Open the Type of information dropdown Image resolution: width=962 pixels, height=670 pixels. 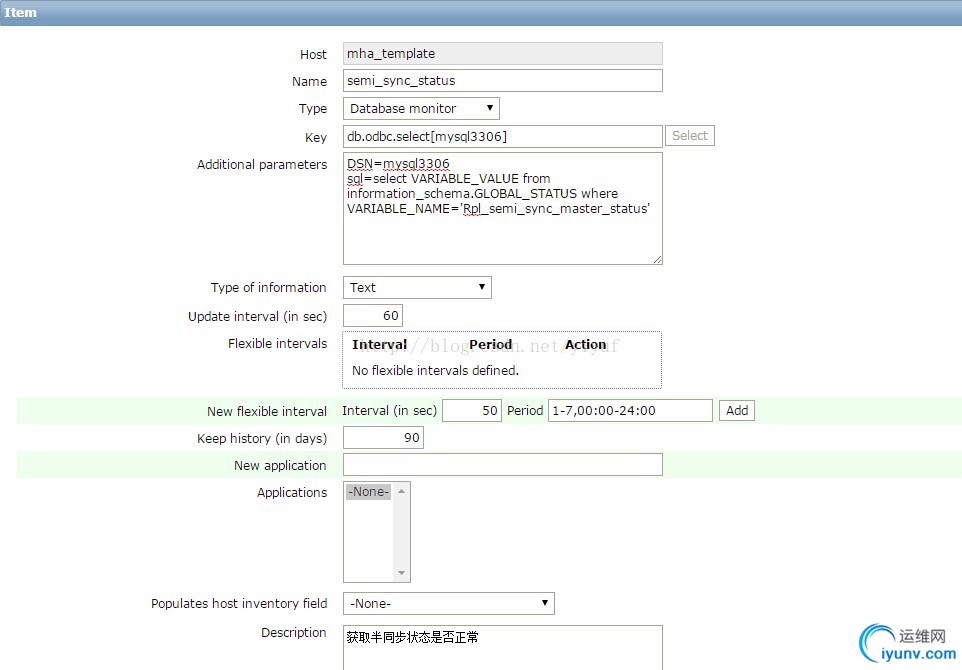417,287
